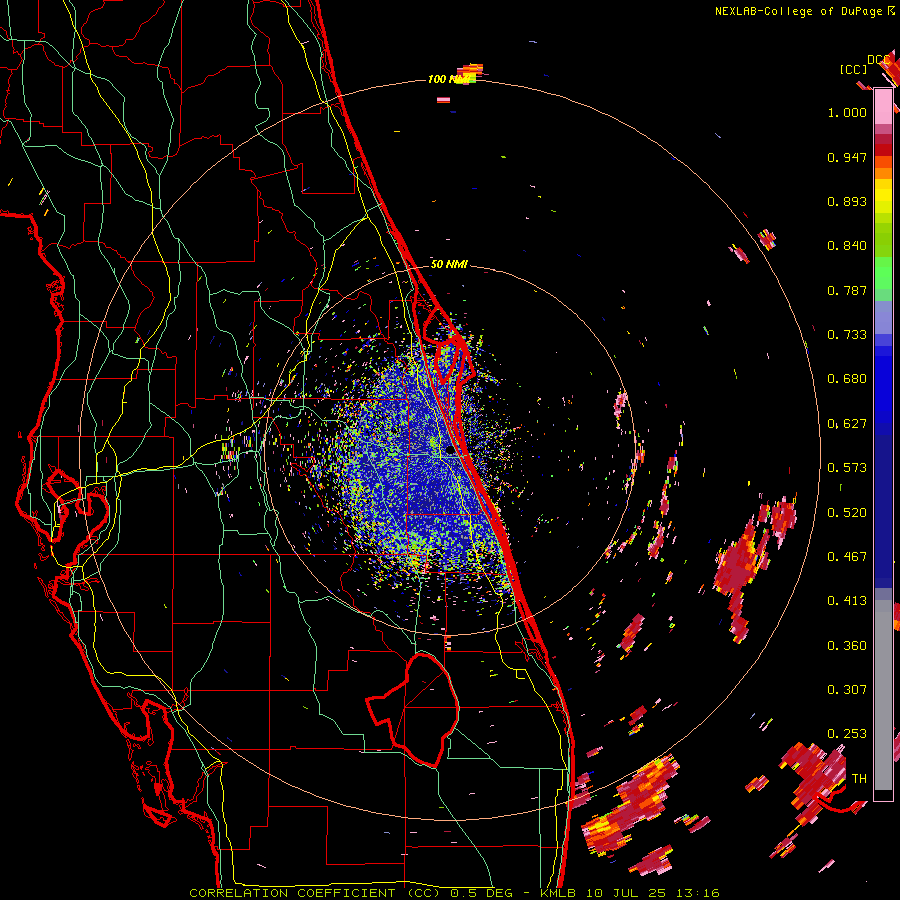Select the 0.840 value on the color scale
Viewport: 900px width, 900px height.
pyautogui.click(x=847, y=246)
